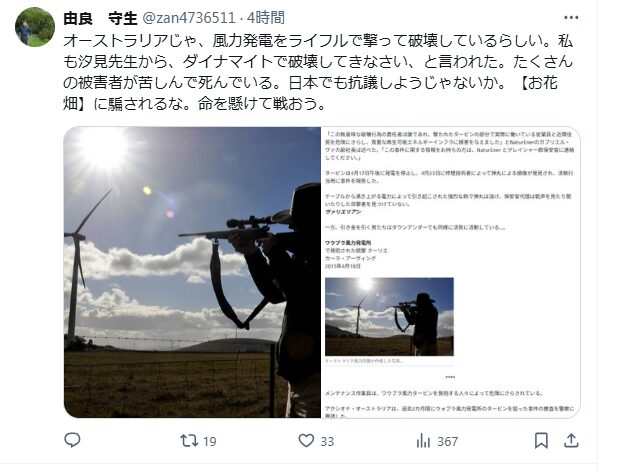Bookmark this tweet
Screen dimensions: 617x472
(x=541, y=441)
